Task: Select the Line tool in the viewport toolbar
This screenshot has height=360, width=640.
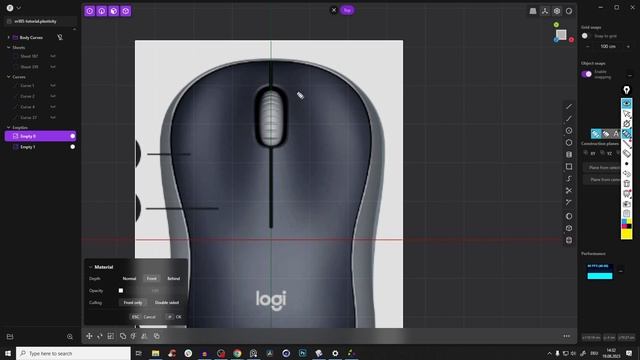Action: point(569,107)
